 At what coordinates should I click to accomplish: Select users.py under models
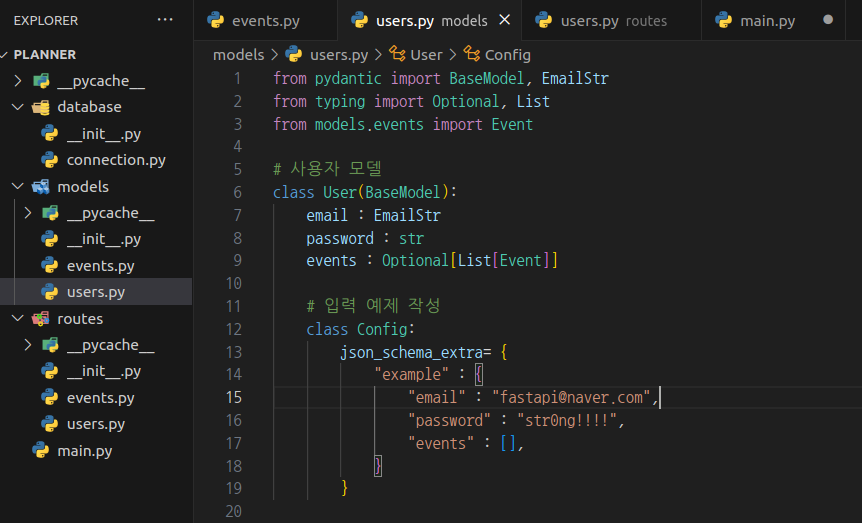coord(96,291)
